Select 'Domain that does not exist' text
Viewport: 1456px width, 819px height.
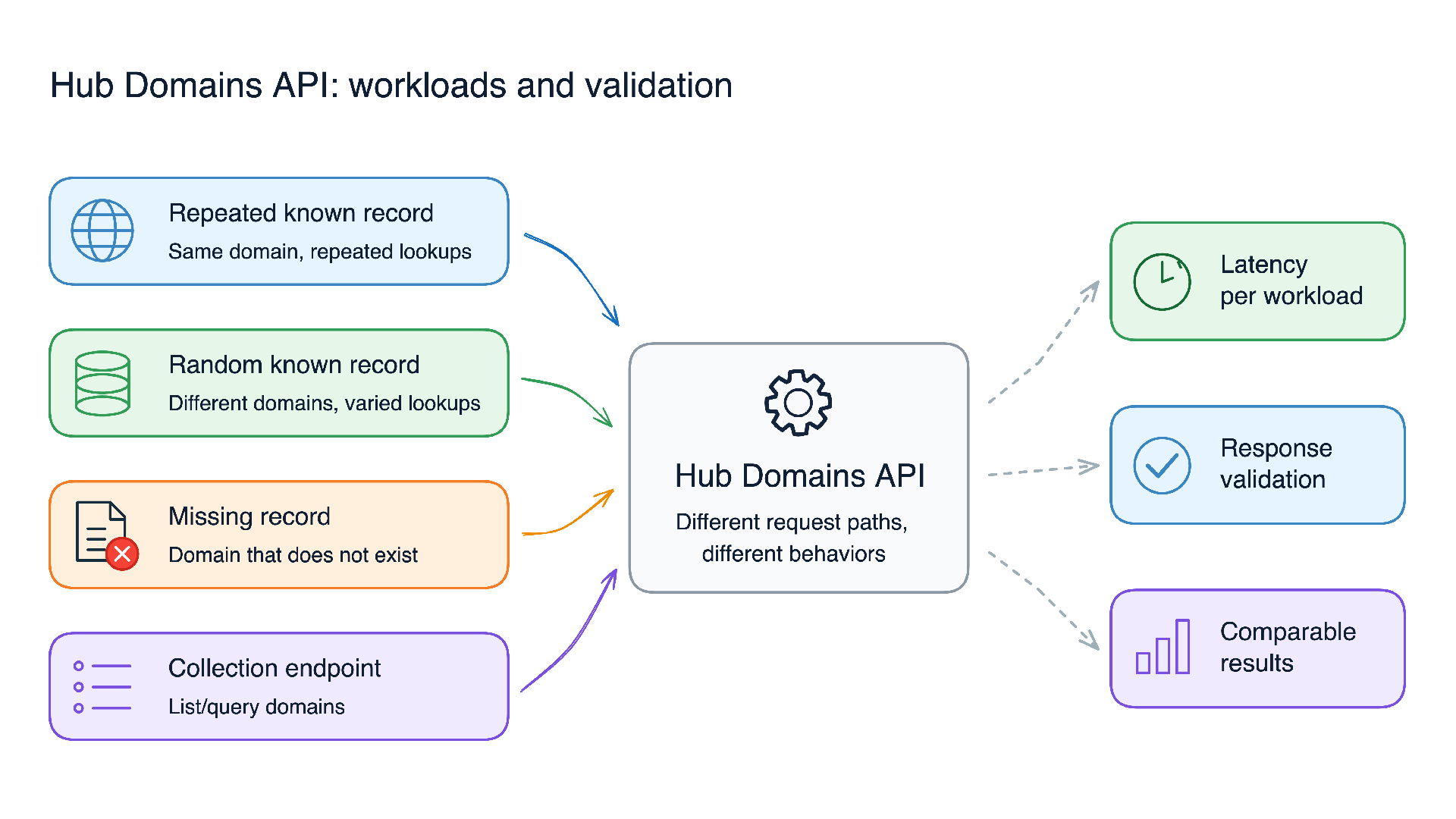(x=293, y=555)
